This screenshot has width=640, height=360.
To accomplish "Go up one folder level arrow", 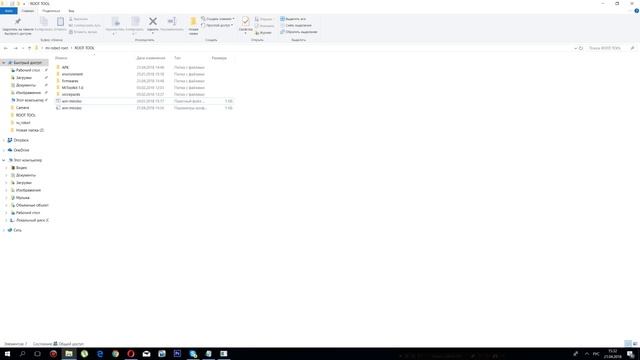I will point(29,48).
